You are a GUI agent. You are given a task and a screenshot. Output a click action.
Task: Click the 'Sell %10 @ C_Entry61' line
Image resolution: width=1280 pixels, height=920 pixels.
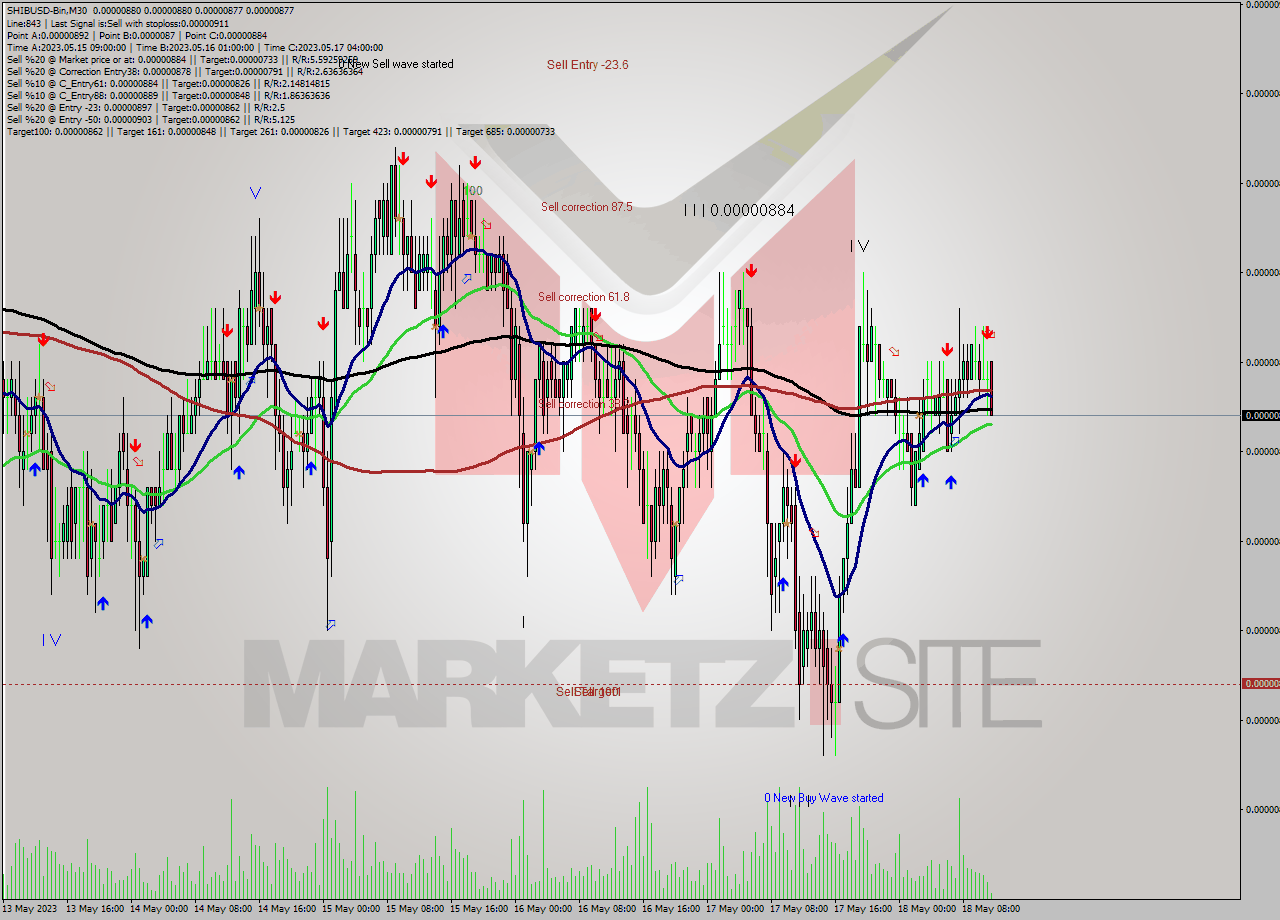(x=168, y=83)
